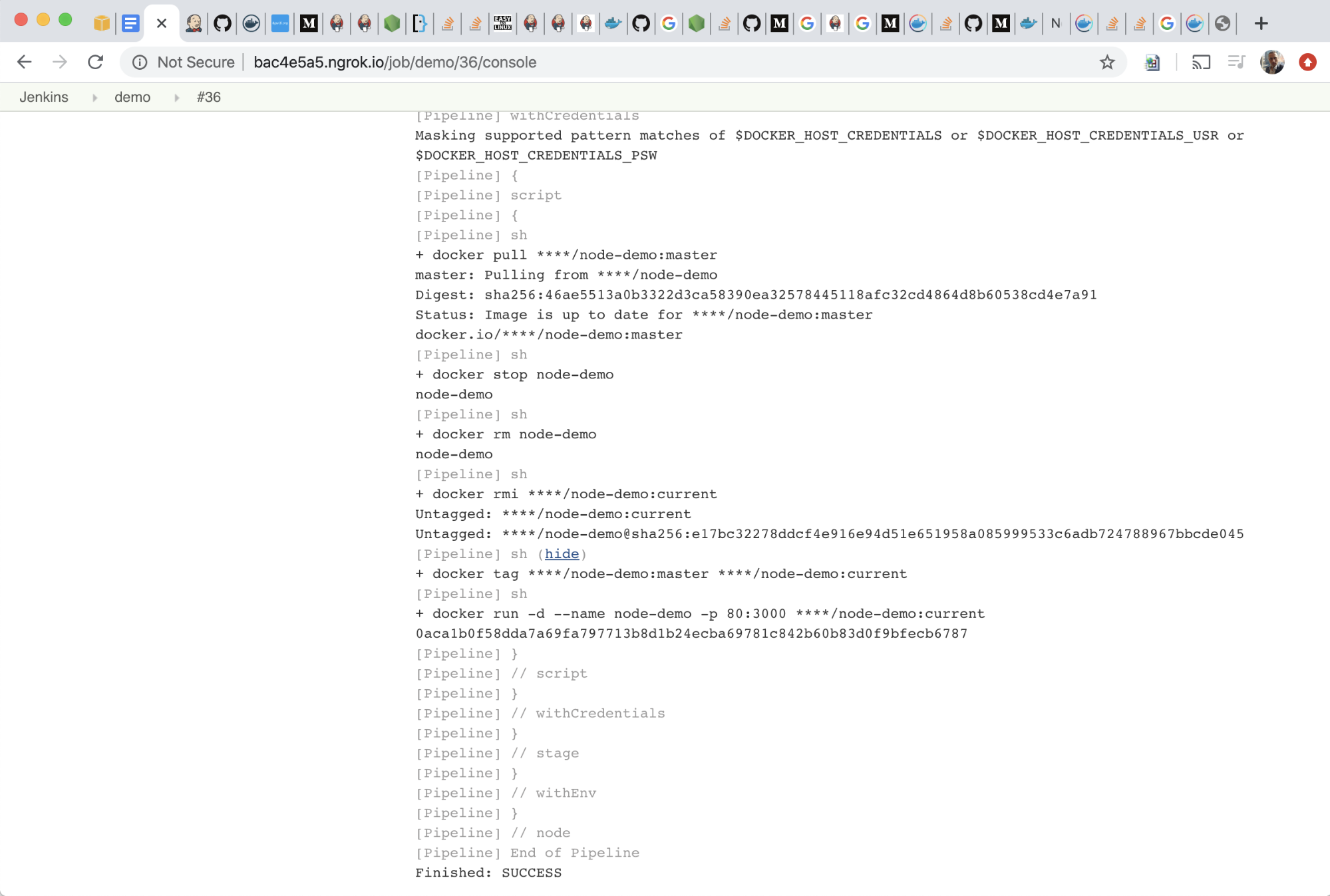Open Jenkins breadcrumb link
This screenshot has height=896, width=1330.
(44, 97)
